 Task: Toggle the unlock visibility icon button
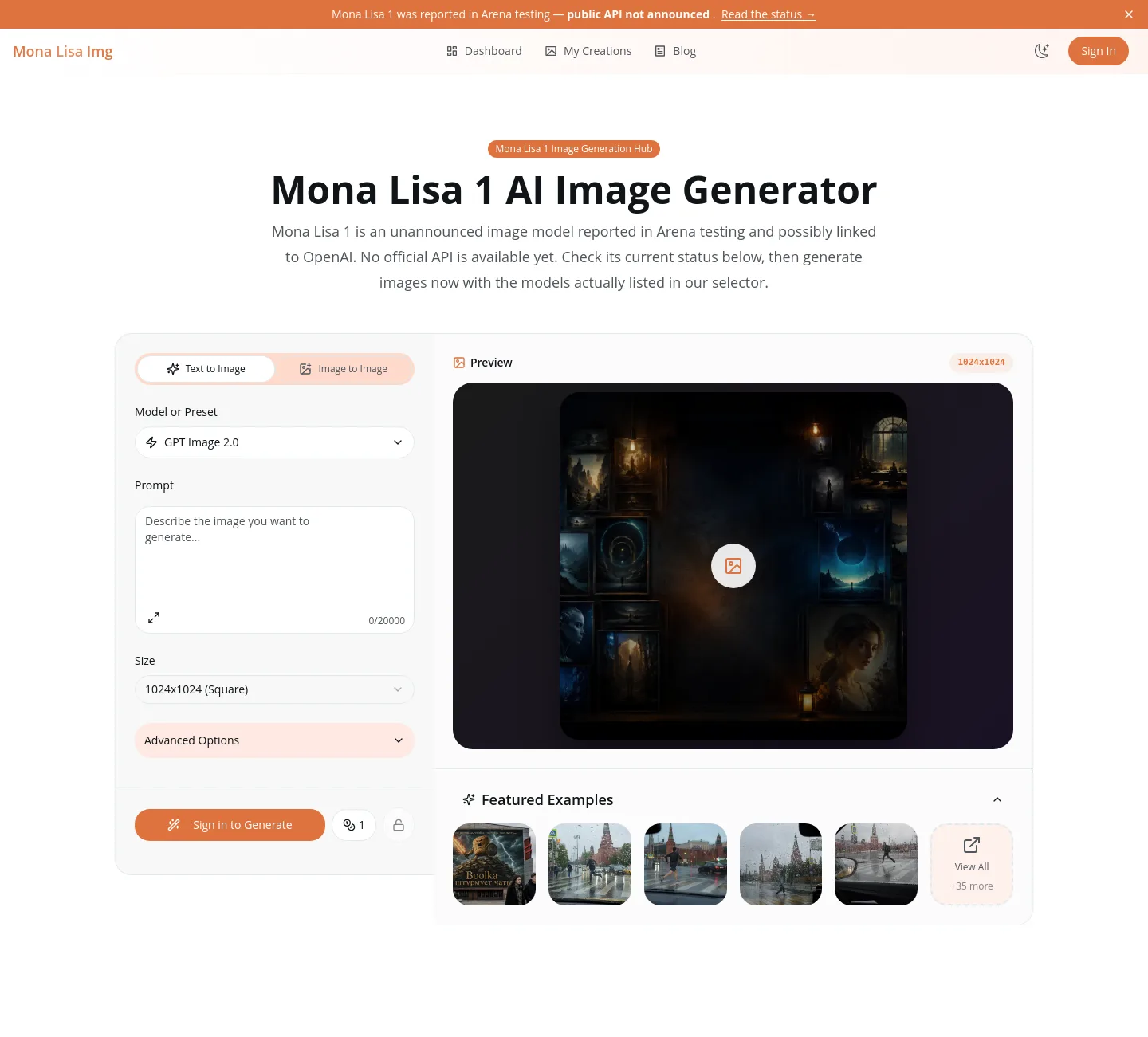[399, 825]
